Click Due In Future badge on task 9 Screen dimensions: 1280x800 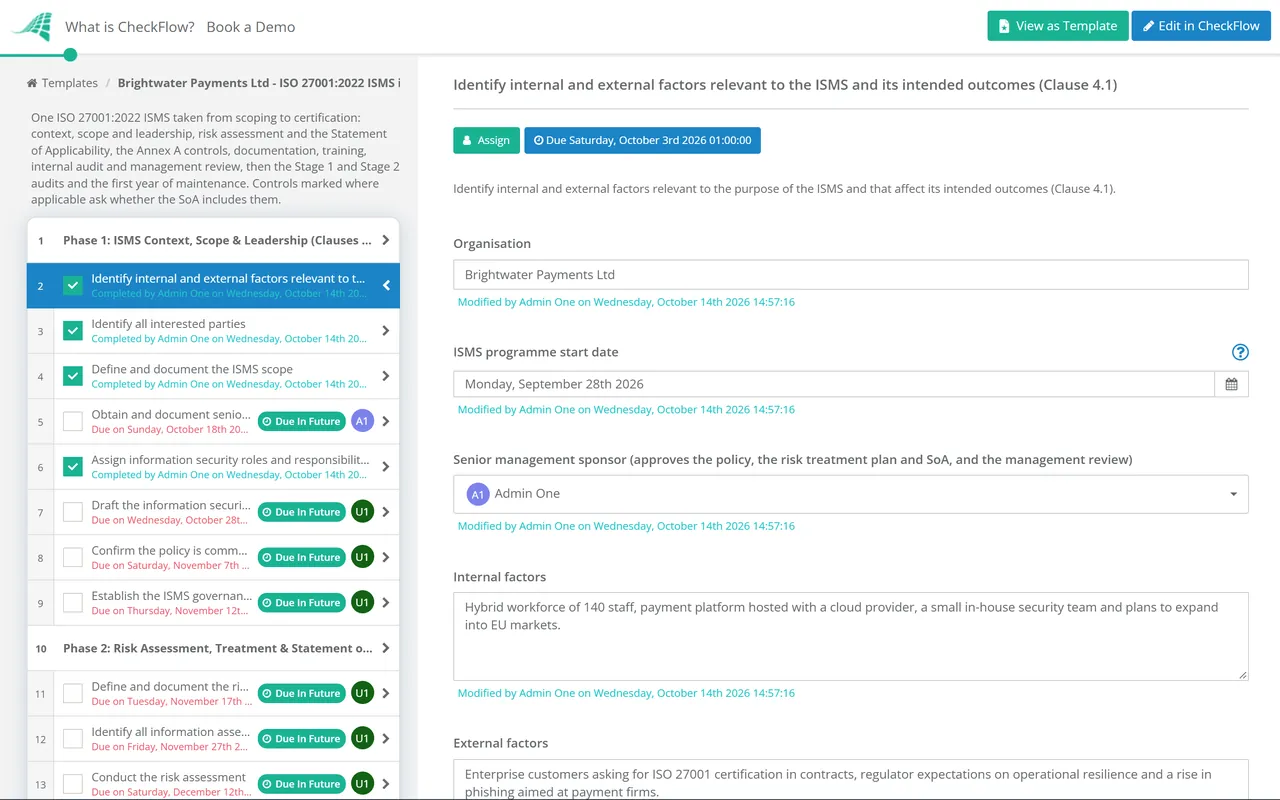pyautogui.click(x=301, y=603)
